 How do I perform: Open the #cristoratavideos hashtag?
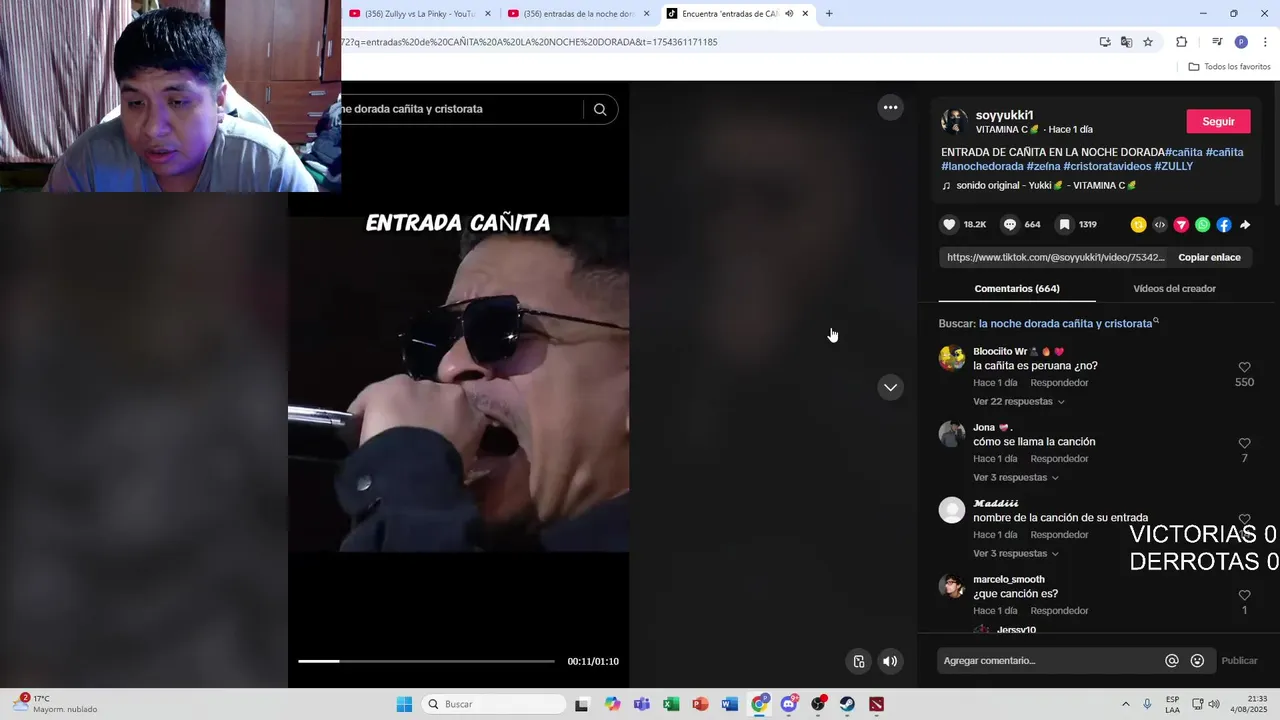(1107, 167)
